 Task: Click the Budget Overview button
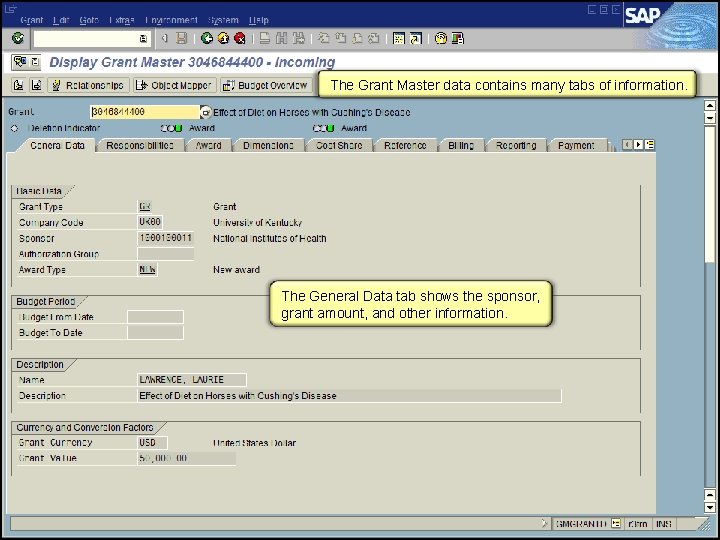click(266, 85)
